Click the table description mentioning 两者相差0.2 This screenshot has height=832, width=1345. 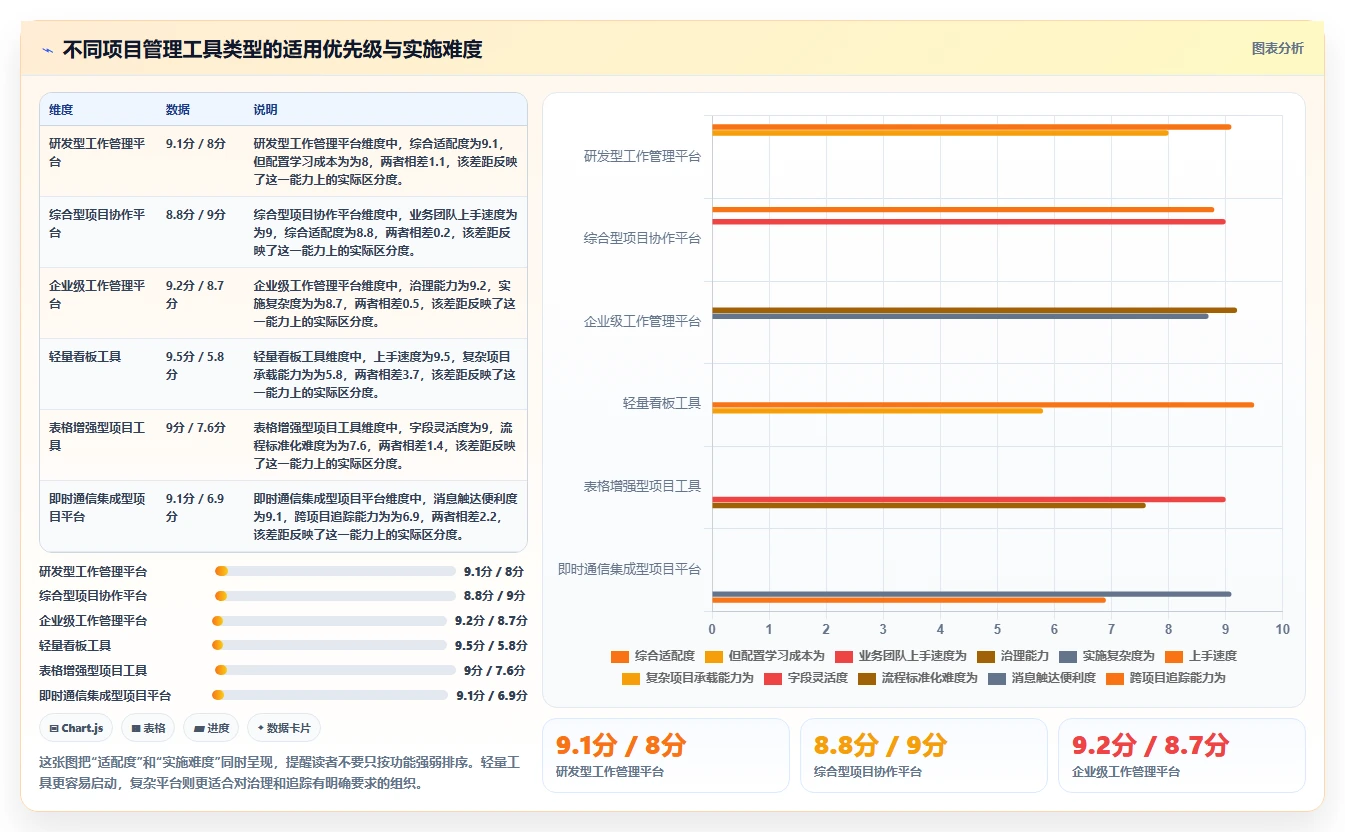click(385, 233)
